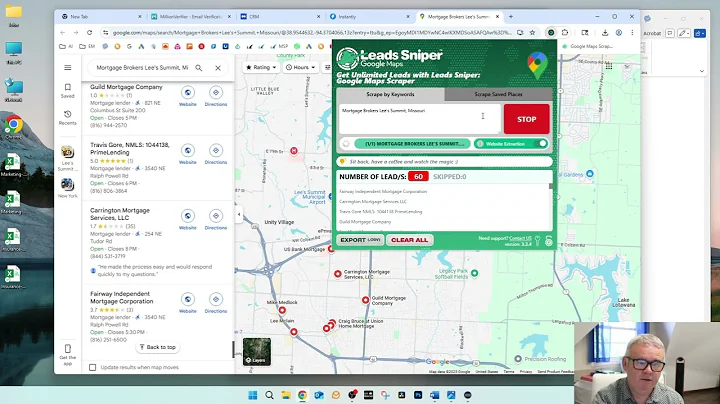Open Website for Guild Mortgage Company

coord(187,96)
